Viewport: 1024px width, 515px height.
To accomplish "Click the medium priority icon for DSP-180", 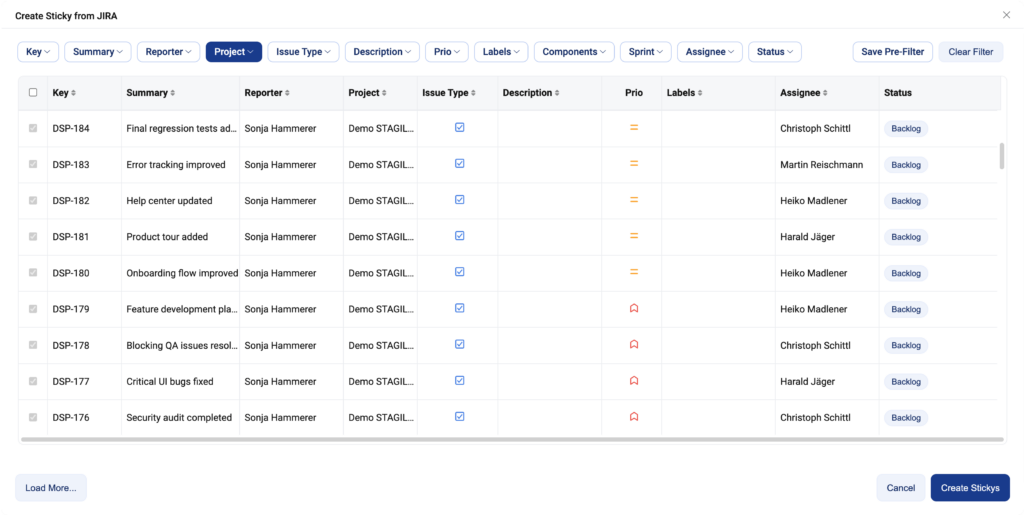I will (x=633, y=272).
